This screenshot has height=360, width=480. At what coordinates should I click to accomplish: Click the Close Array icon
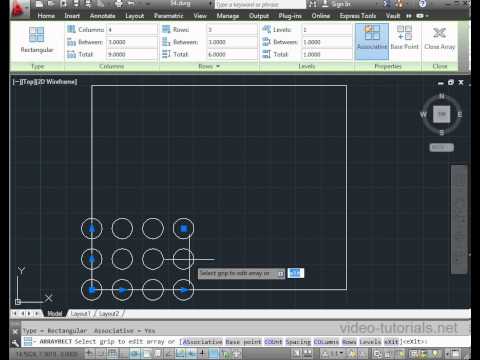(439, 33)
